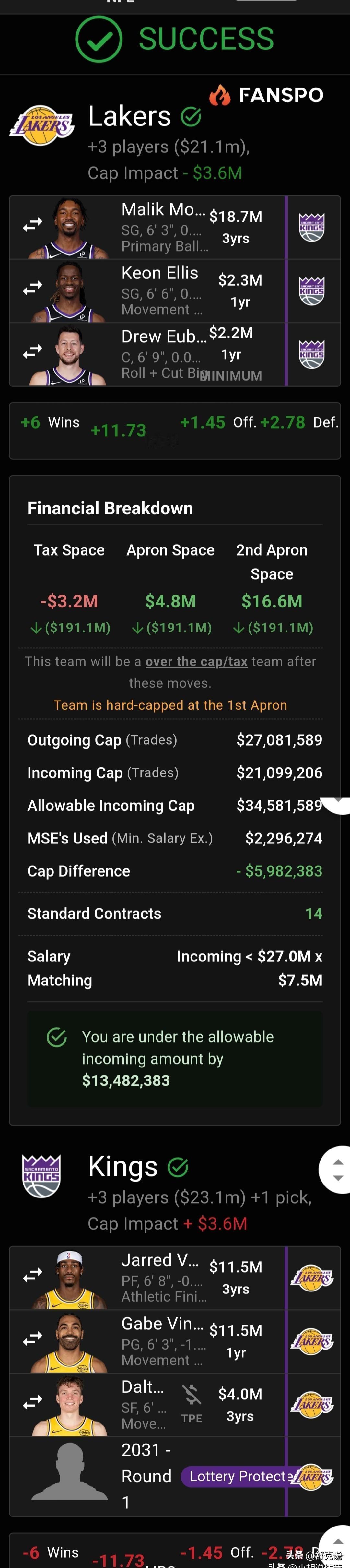Image resolution: width=350 pixels, height=1568 pixels.
Task: Open the over the cap/tax link
Action: [x=197, y=662]
